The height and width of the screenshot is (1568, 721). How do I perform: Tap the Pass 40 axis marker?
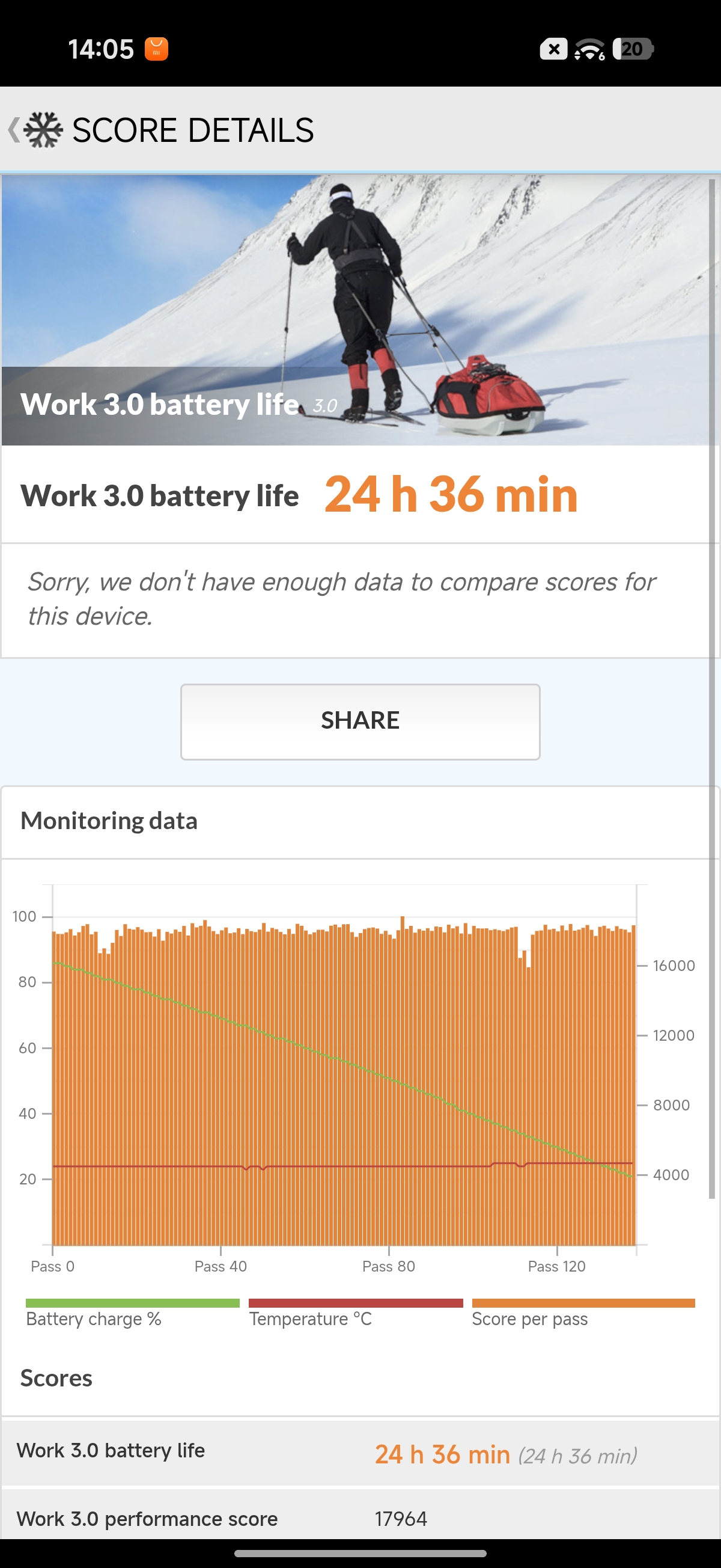pyautogui.click(x=221, y=1266)
